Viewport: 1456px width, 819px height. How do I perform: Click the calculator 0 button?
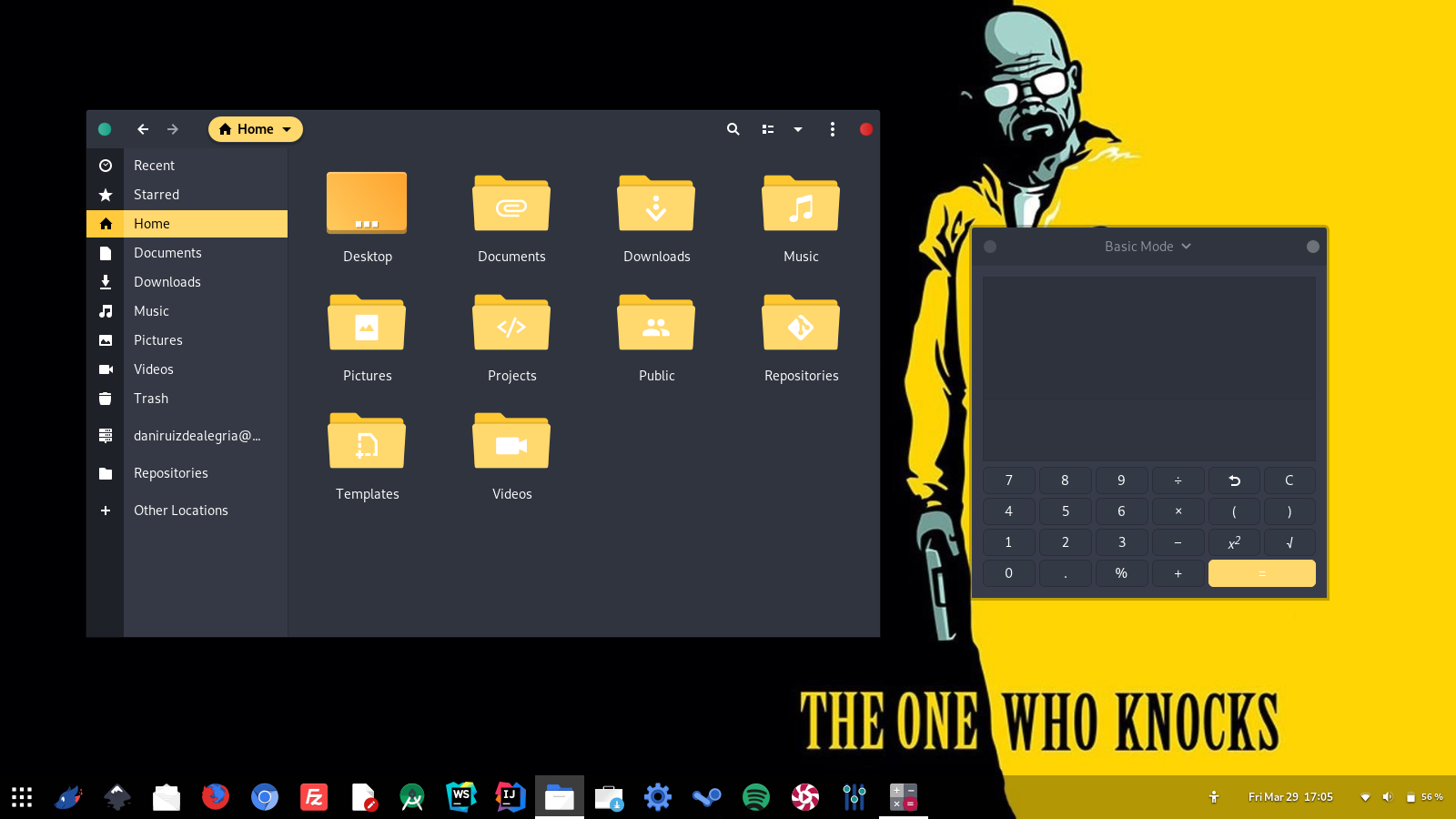(1009, 573)
